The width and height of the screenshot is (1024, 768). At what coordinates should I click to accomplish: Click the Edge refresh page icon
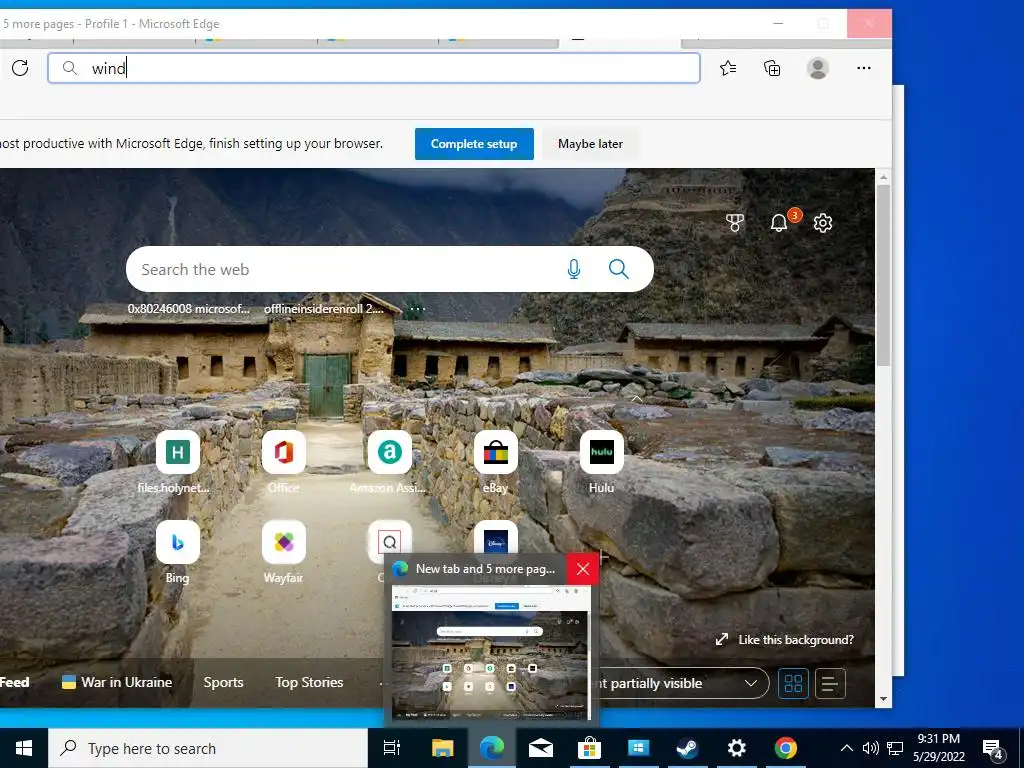pos(20,68)
